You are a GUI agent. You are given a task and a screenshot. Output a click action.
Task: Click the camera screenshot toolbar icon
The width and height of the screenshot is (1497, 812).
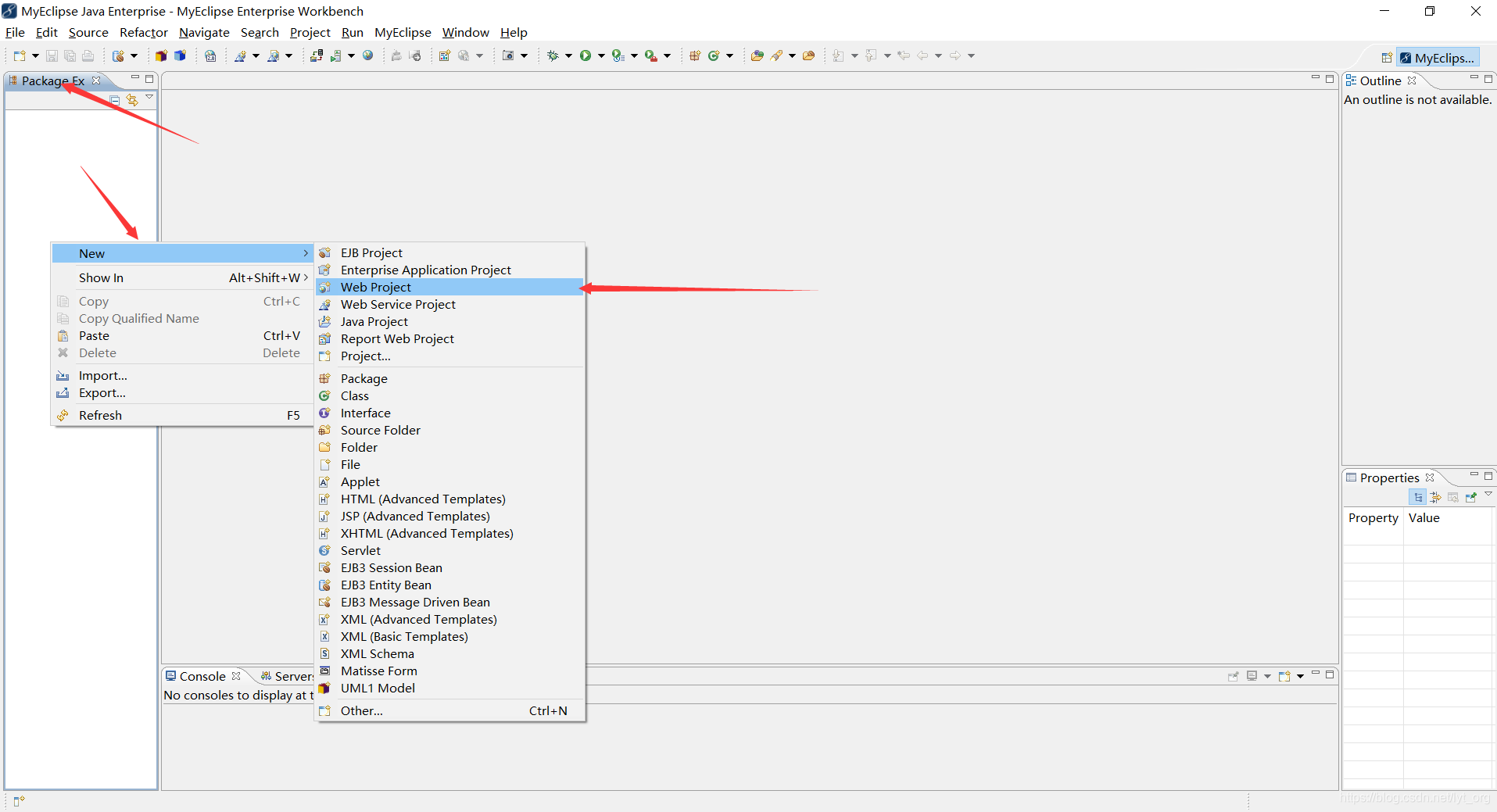pos(508,55)
